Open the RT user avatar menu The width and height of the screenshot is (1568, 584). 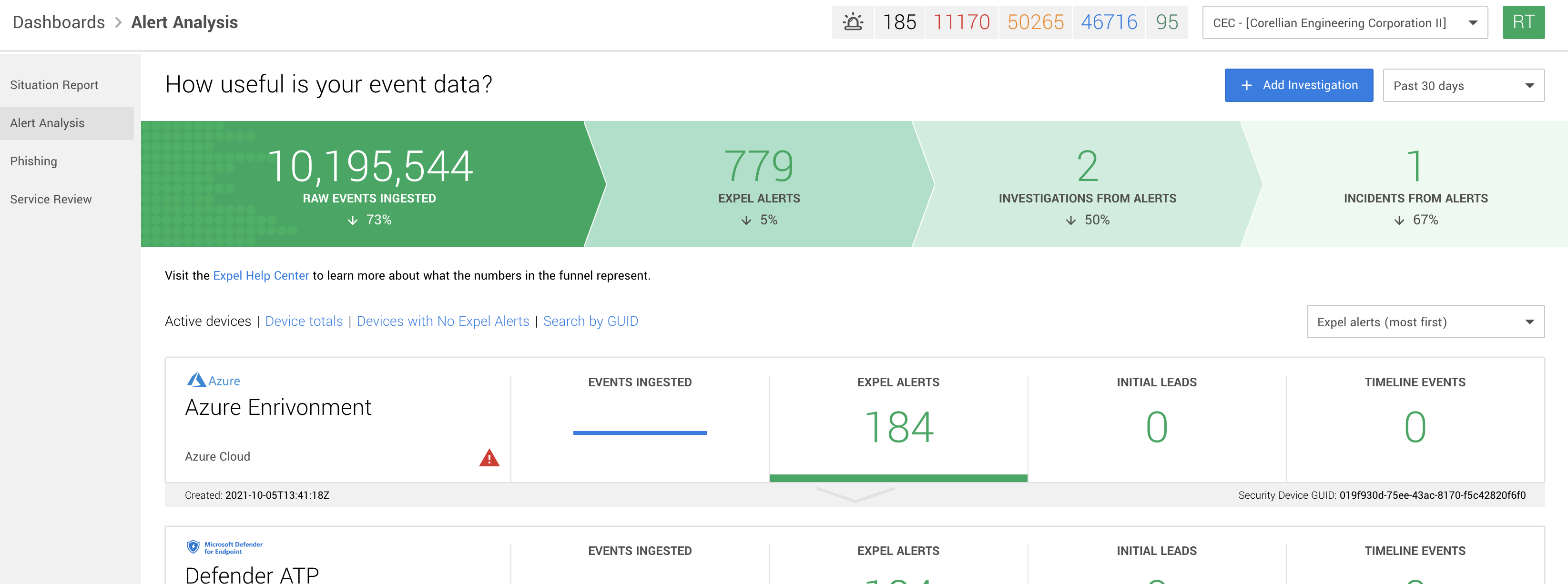(1523, 22)
